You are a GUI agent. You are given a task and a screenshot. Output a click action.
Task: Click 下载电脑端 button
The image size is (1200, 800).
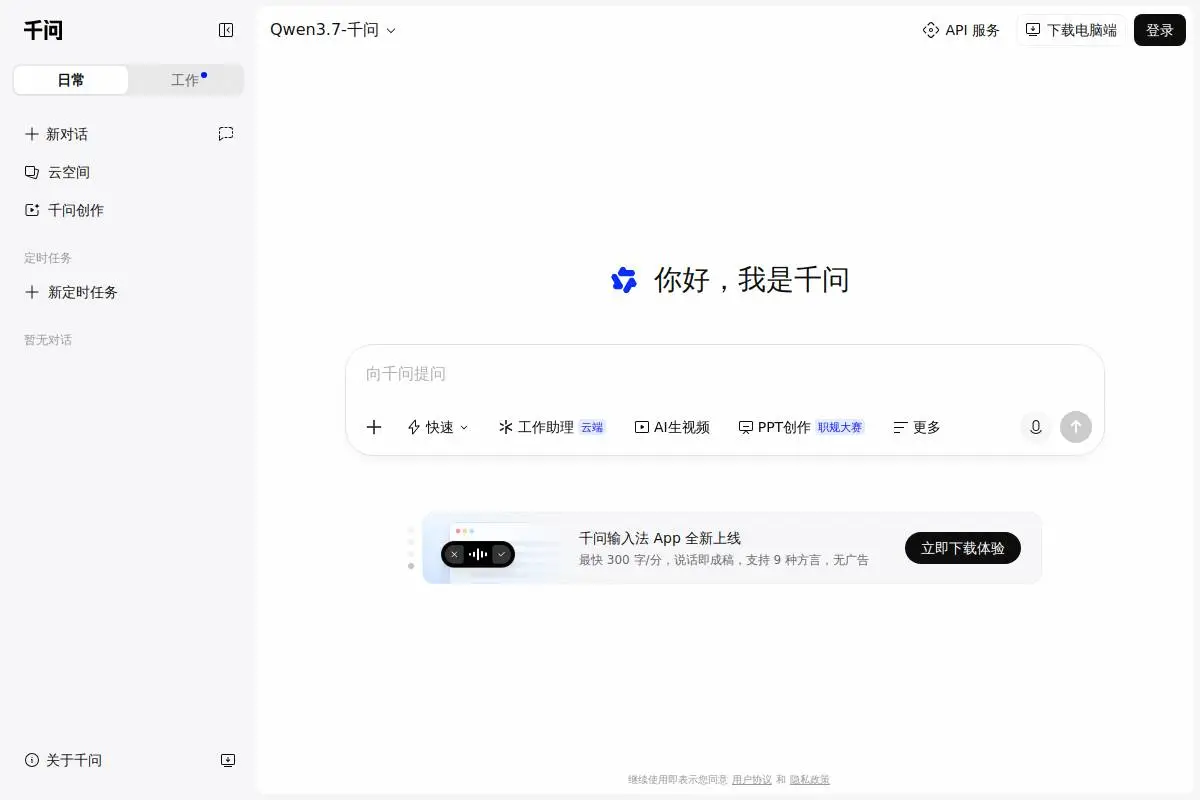tap(1071, 30)
